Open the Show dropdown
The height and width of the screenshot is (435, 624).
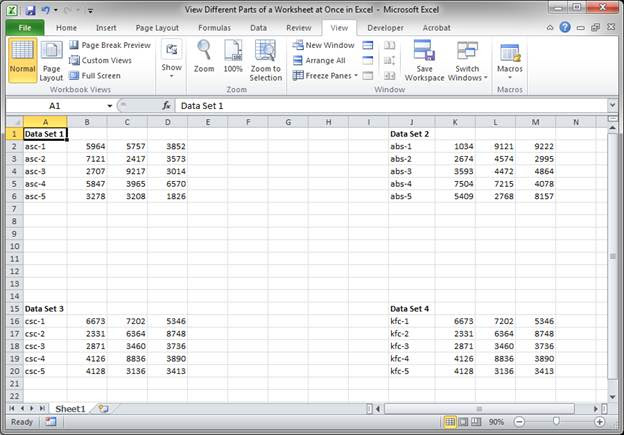click(172, 60)
